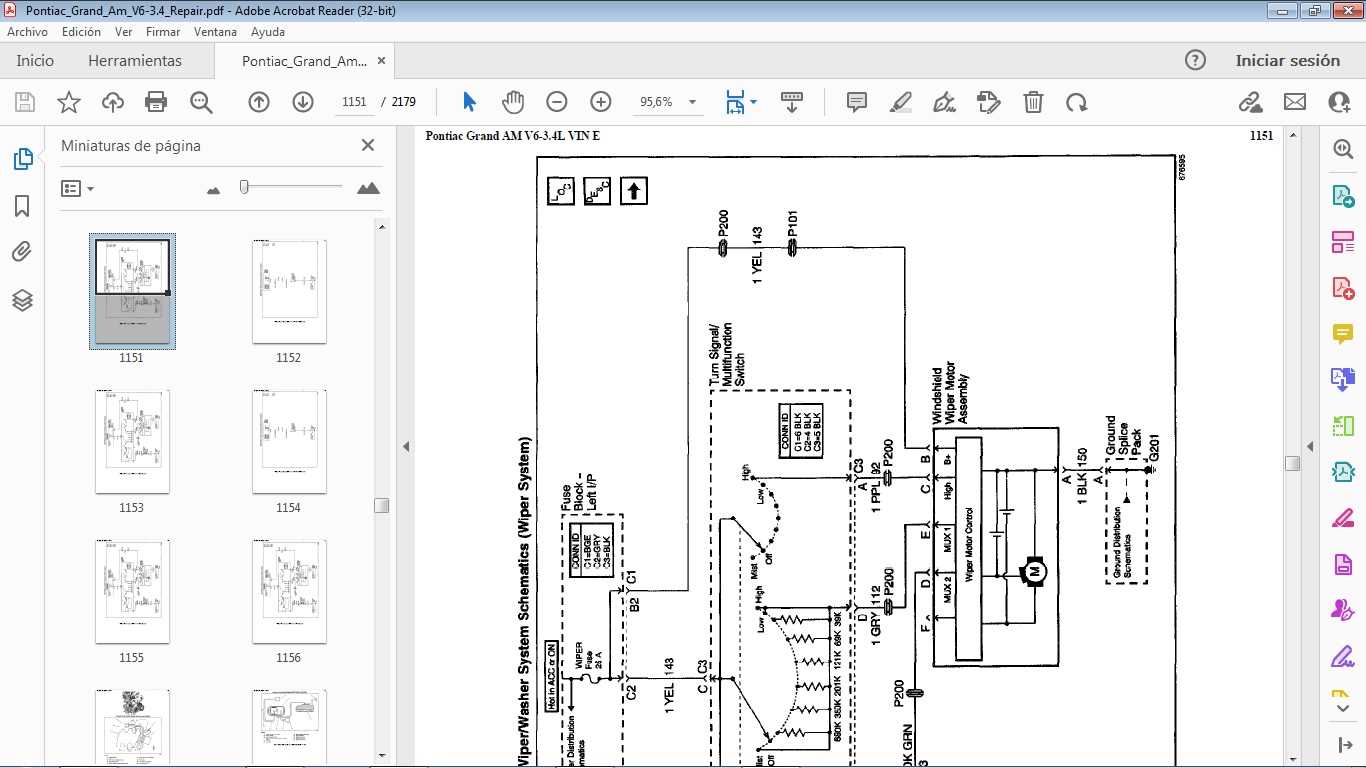This screenshot has width=1366, height=768.
Task: Open Export PDF tool in right pane
Action: click(1342, 195)
